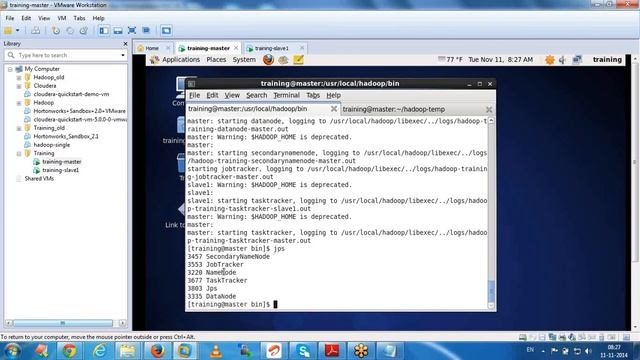
Task: Open the GNOME Places menu
Action: pyautogui.click(x=216, y=60)
